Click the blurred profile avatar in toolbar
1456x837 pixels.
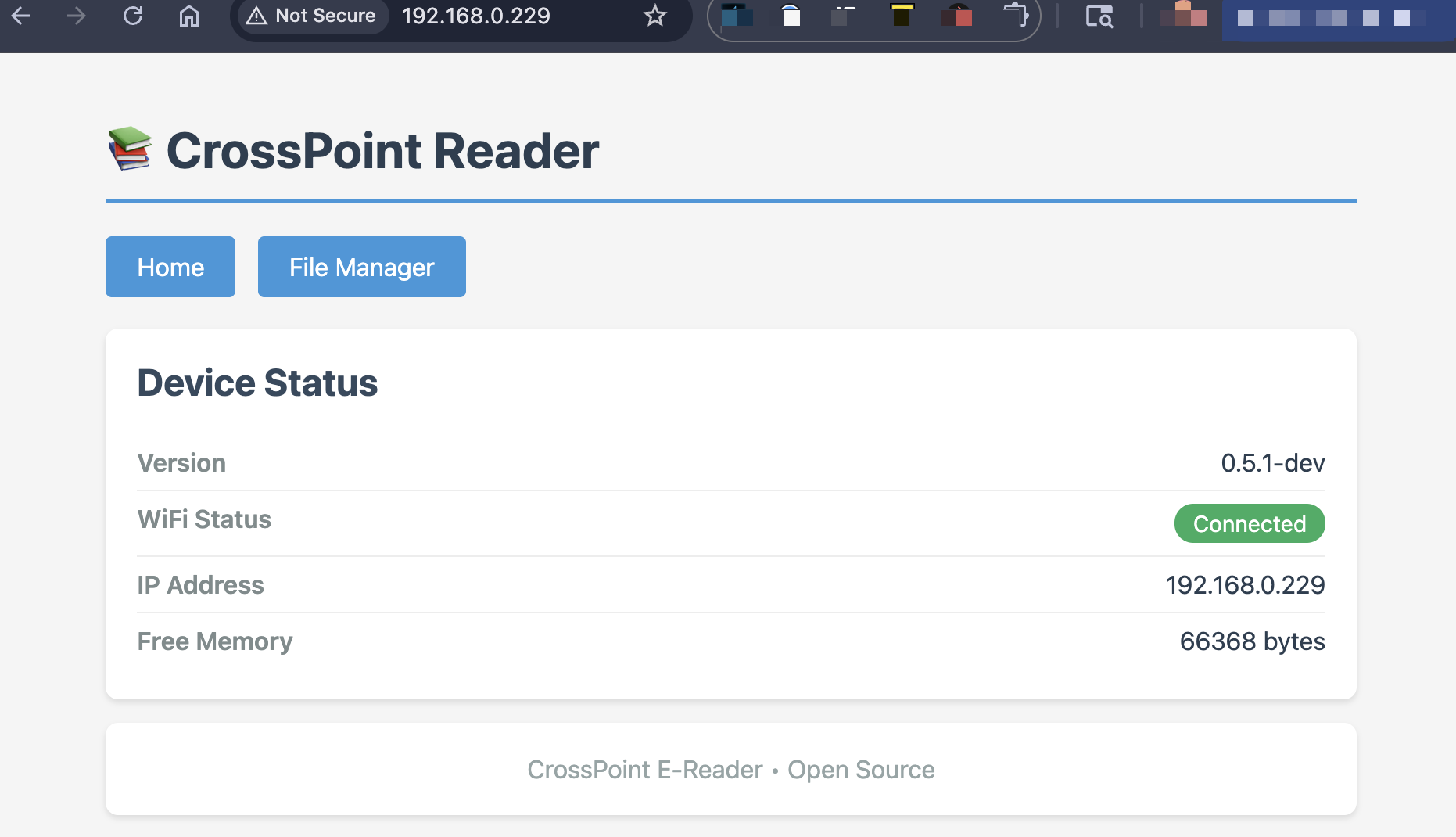(1182, 16)
